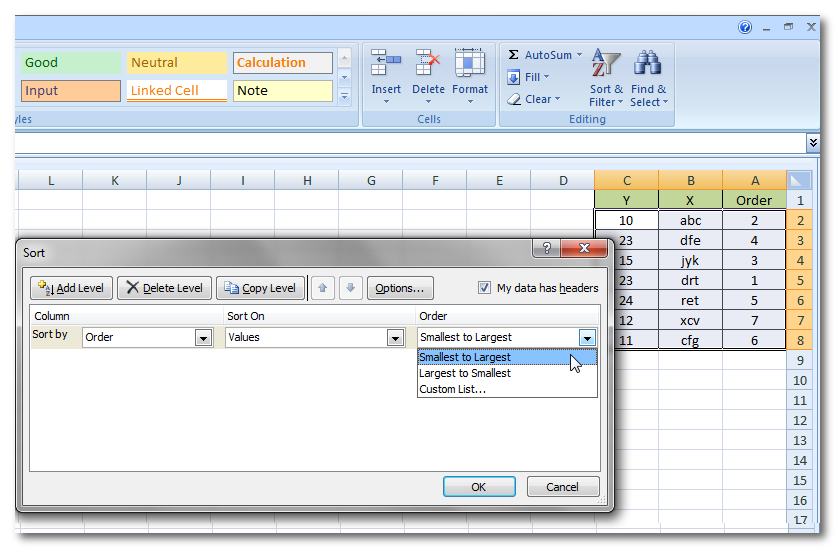The height and width of the screenshot is (548, 835).
Task: Click the Sort & Filter icon
Action: click(x=606, y=64)
